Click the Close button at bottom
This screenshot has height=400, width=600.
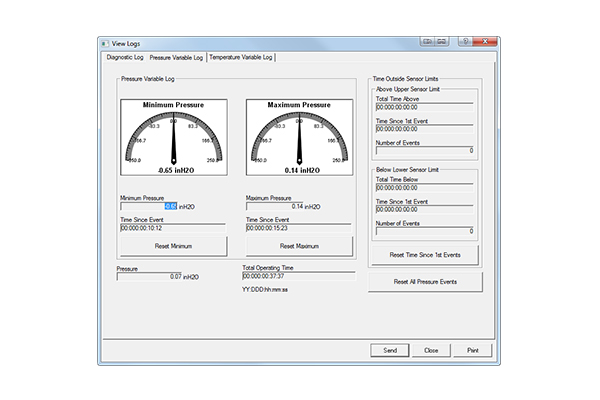click(x=431, y=351)
